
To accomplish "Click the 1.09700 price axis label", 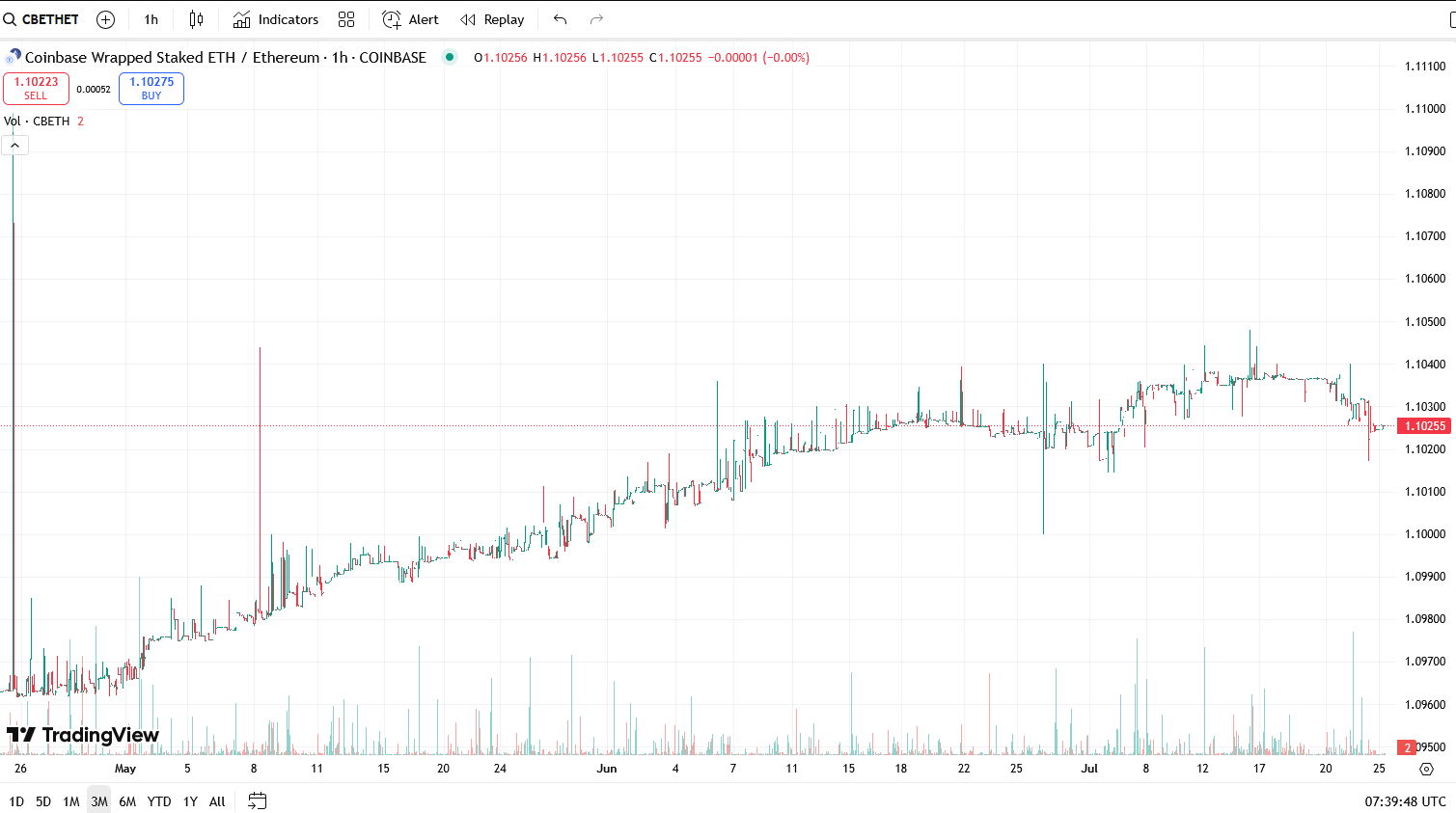I will [x=1425, y=662].
